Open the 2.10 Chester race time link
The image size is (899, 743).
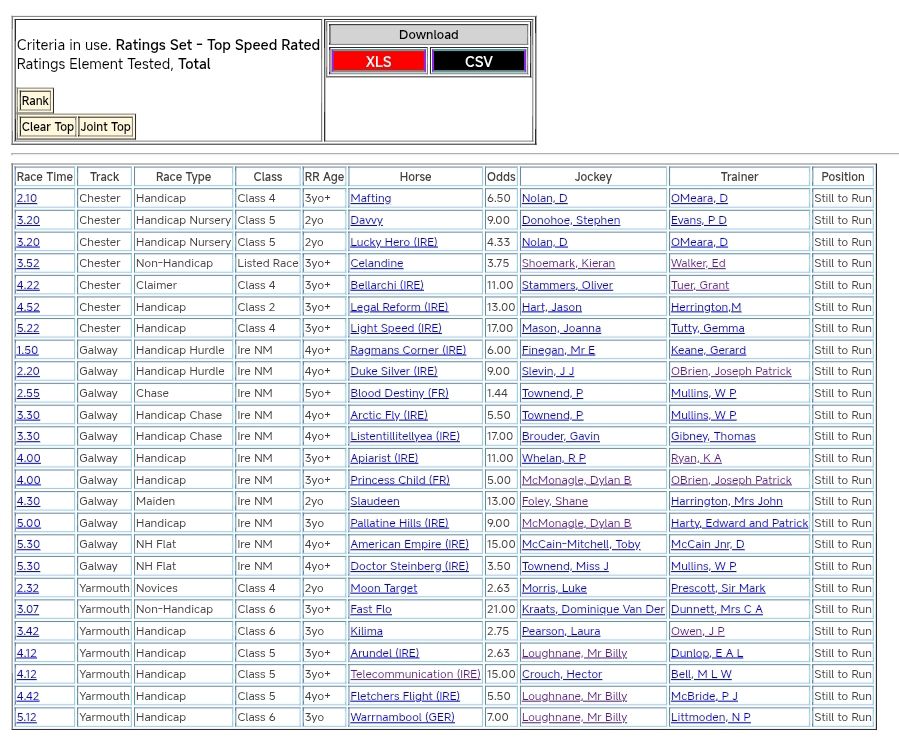point(27,199)
